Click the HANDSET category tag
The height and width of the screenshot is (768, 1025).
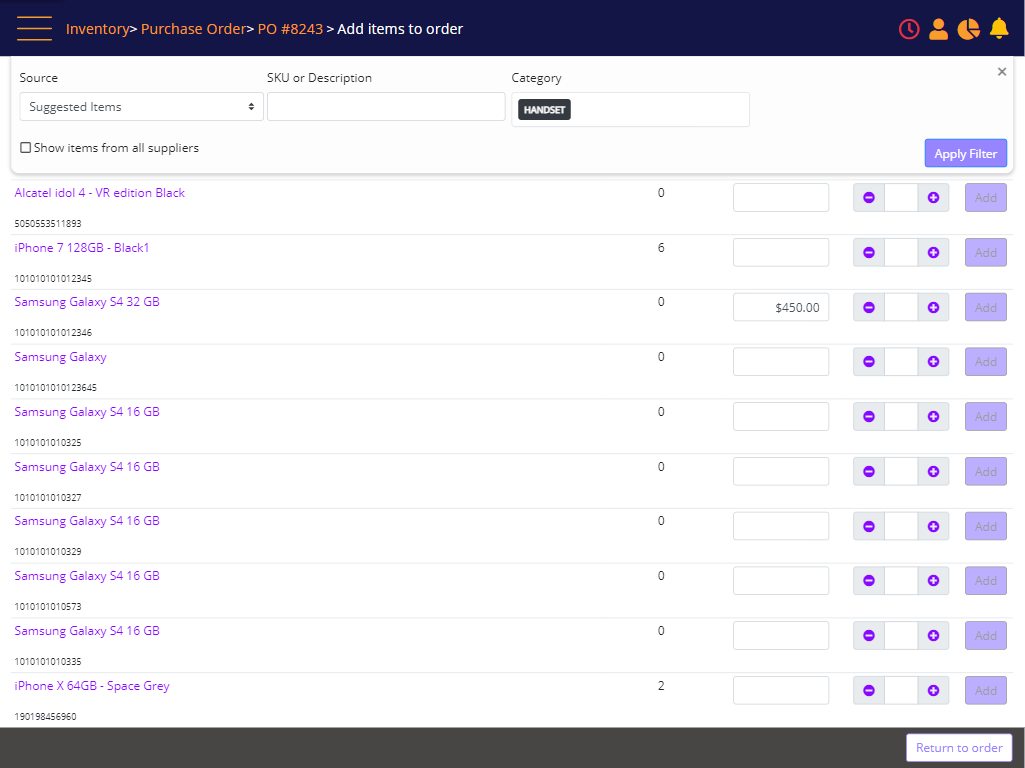tap(544, 110)
